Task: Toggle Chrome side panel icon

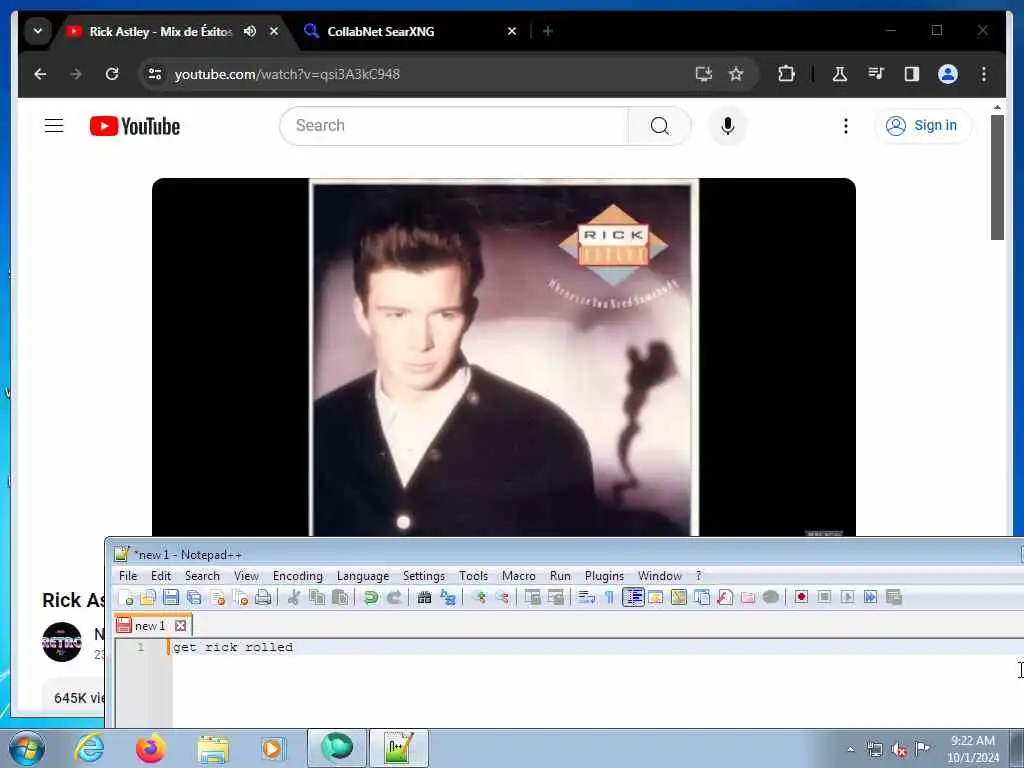Action: pyautogui.click(x=912, y=74)
